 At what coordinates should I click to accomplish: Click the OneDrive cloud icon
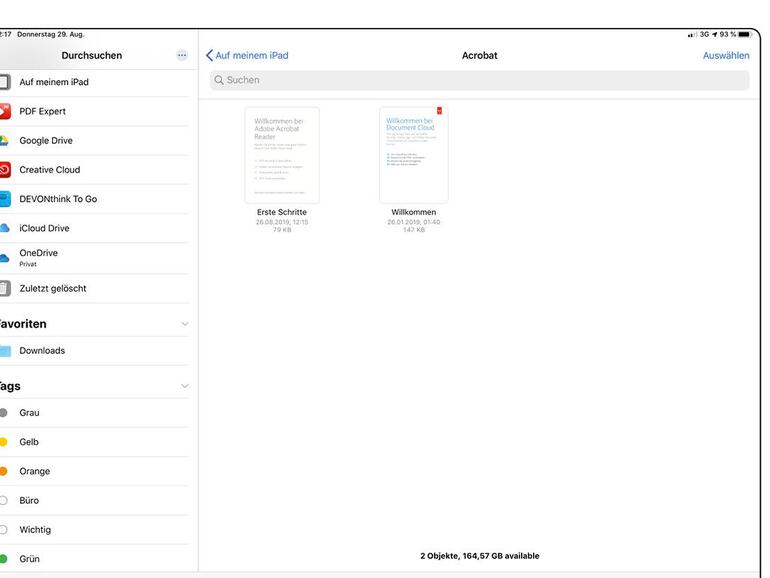pos(4,258)
